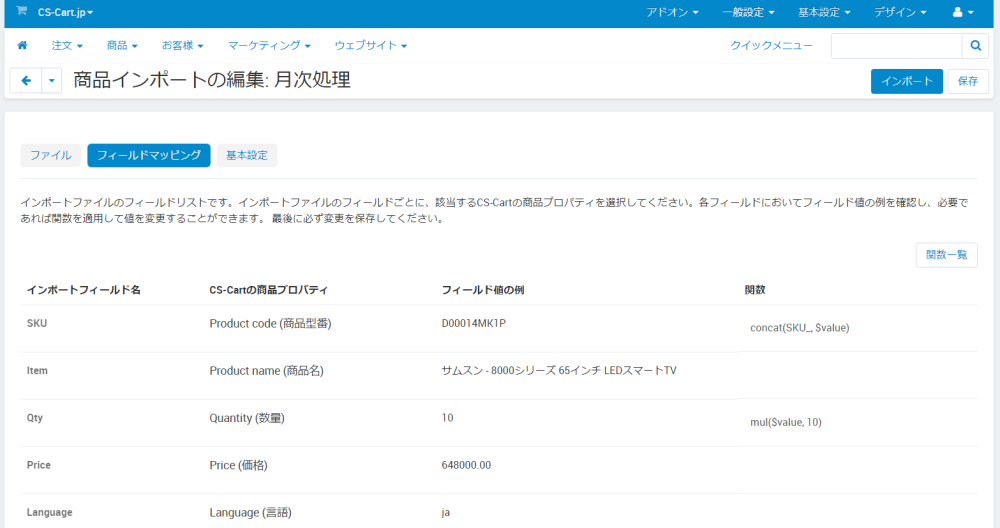Click the サムスン 8000シリーズ example value
The height and width of the screenshot is (528, 1000).
pyautogui.click(x=559, y=370)
